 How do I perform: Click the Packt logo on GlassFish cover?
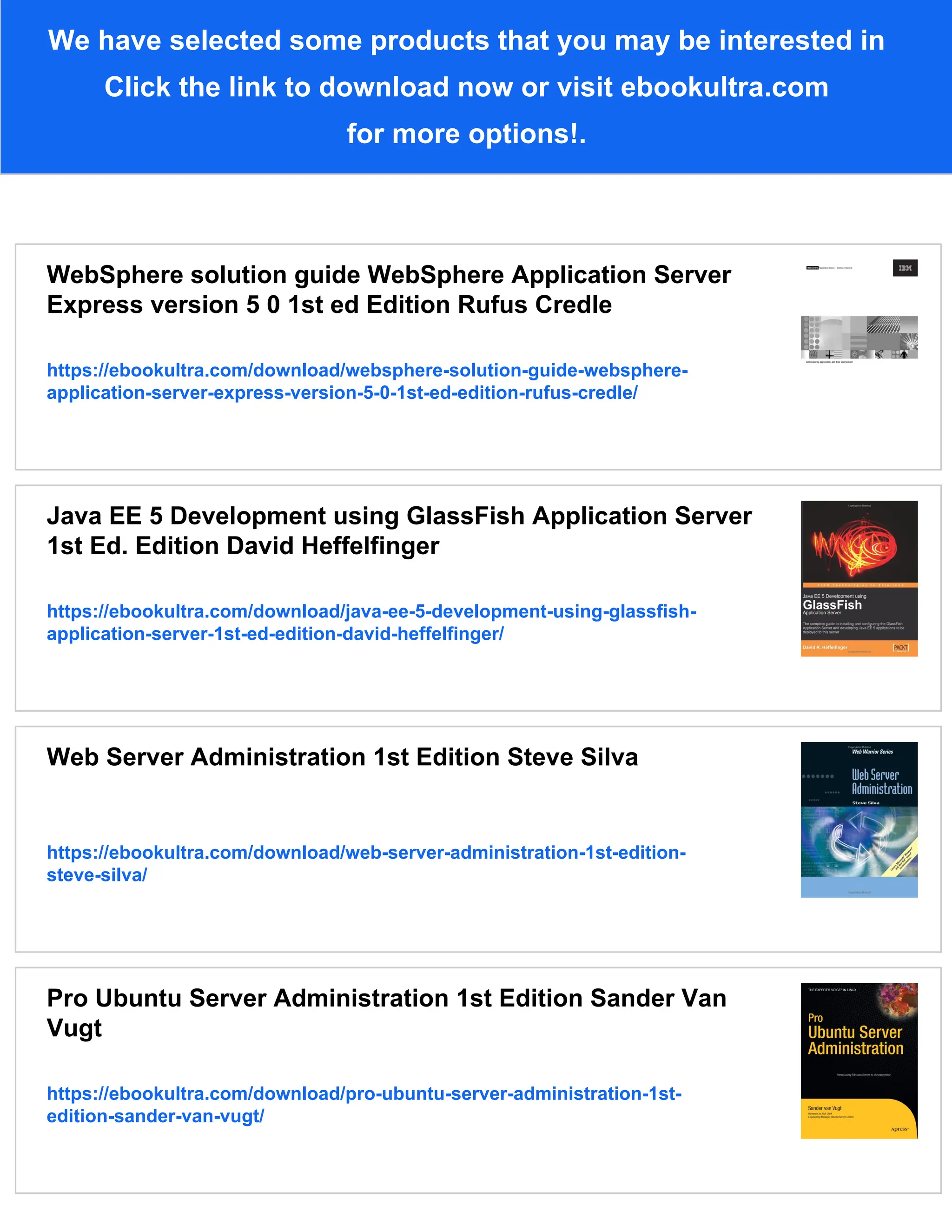click(x=901, y=648)
